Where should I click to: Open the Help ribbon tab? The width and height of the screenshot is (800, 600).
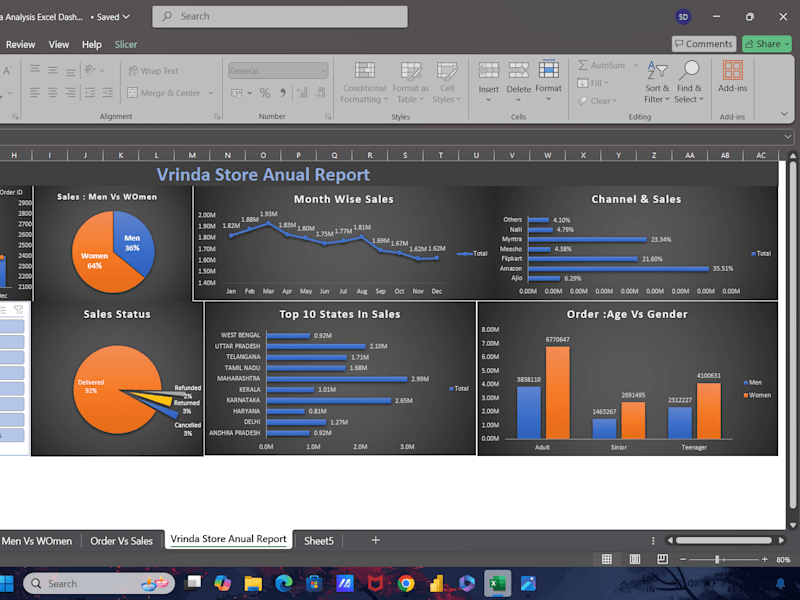coord(92,44)
